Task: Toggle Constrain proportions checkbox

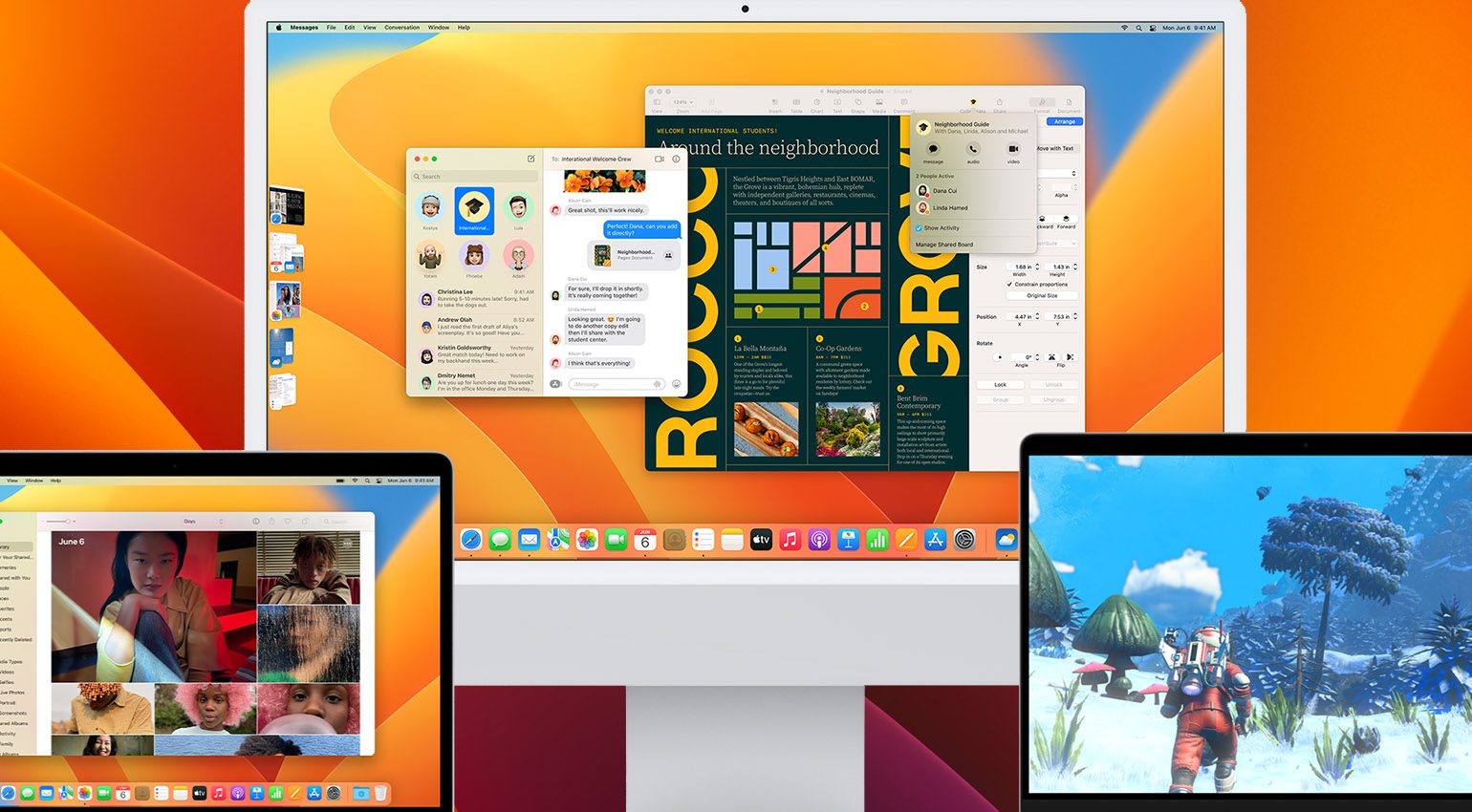Action: point(1009,285)
